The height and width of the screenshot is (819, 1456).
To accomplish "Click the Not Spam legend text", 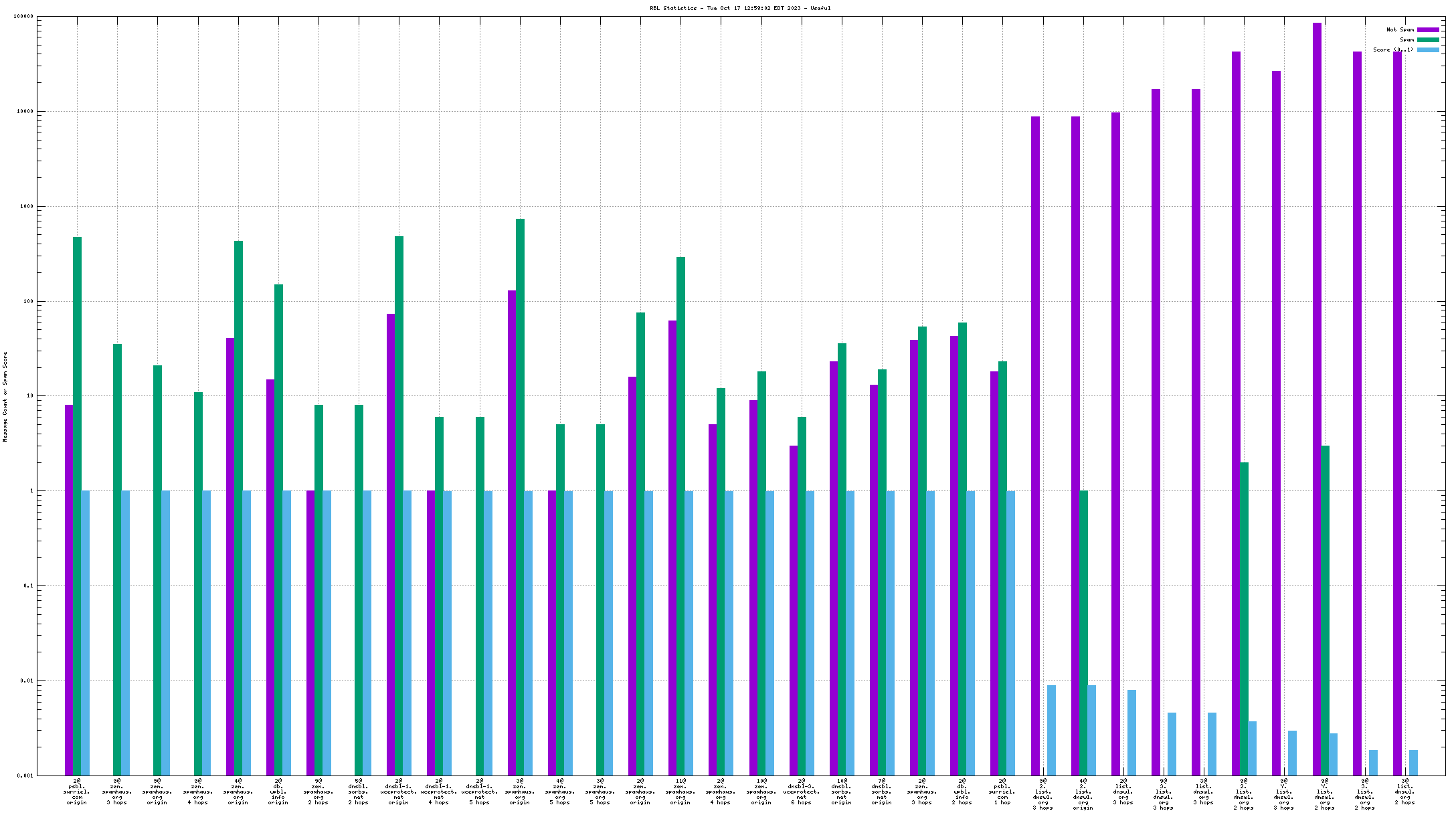I will (x=1400, y=29).
